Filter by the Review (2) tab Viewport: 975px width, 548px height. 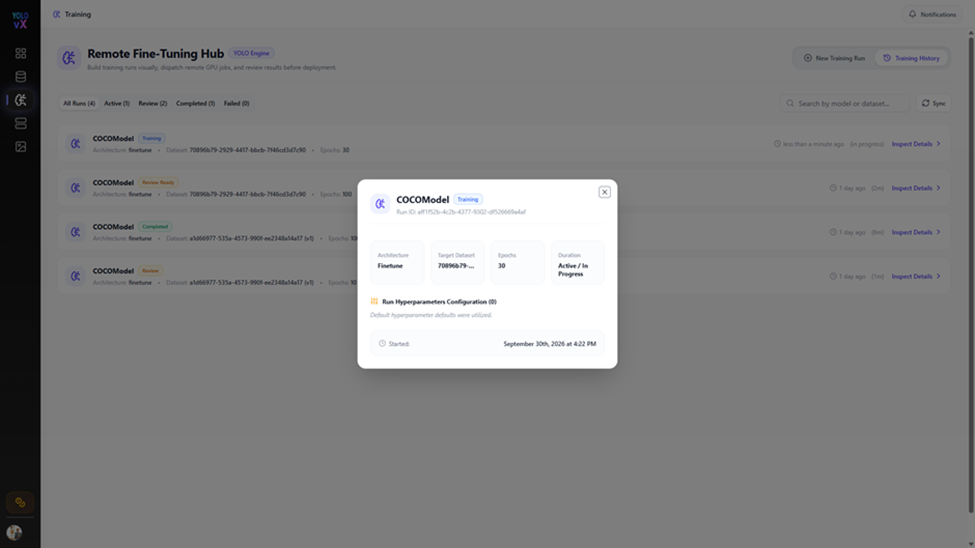click(152, 103)
